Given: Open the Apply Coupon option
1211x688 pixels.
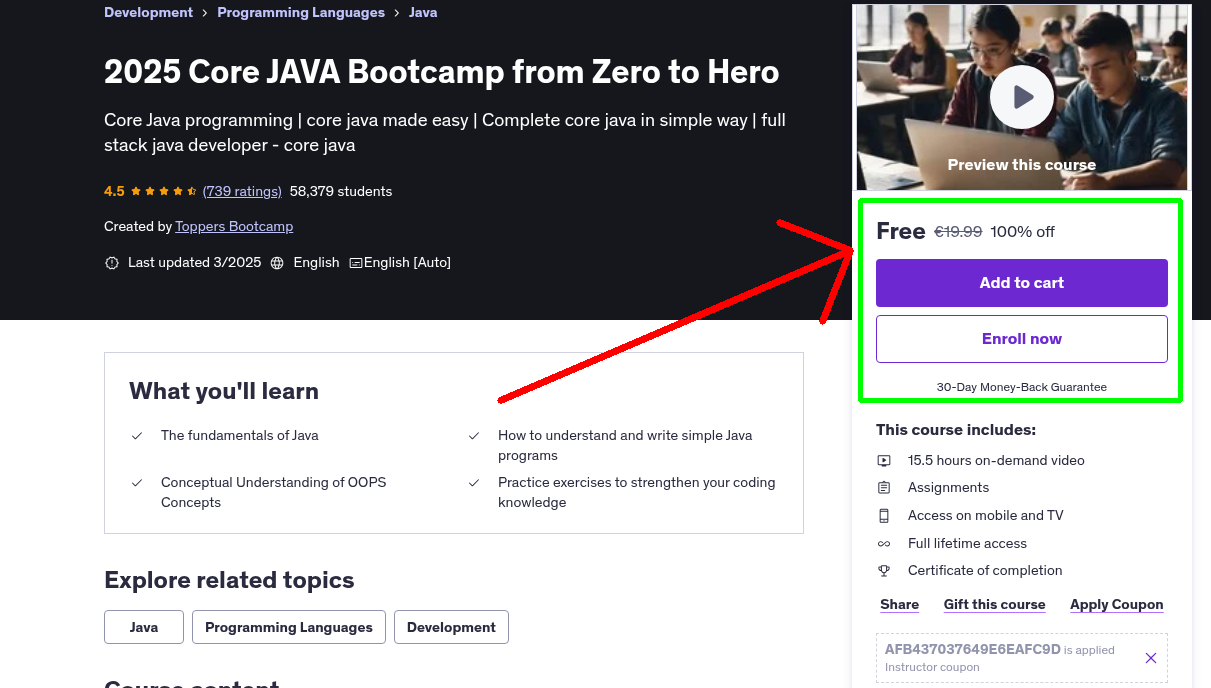Looking at the screenshot, I should pos(1116,604).
